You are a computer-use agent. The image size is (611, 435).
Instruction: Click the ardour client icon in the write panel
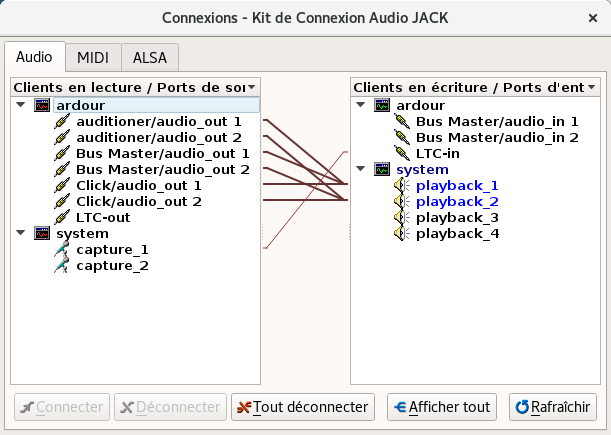(382, 105)
